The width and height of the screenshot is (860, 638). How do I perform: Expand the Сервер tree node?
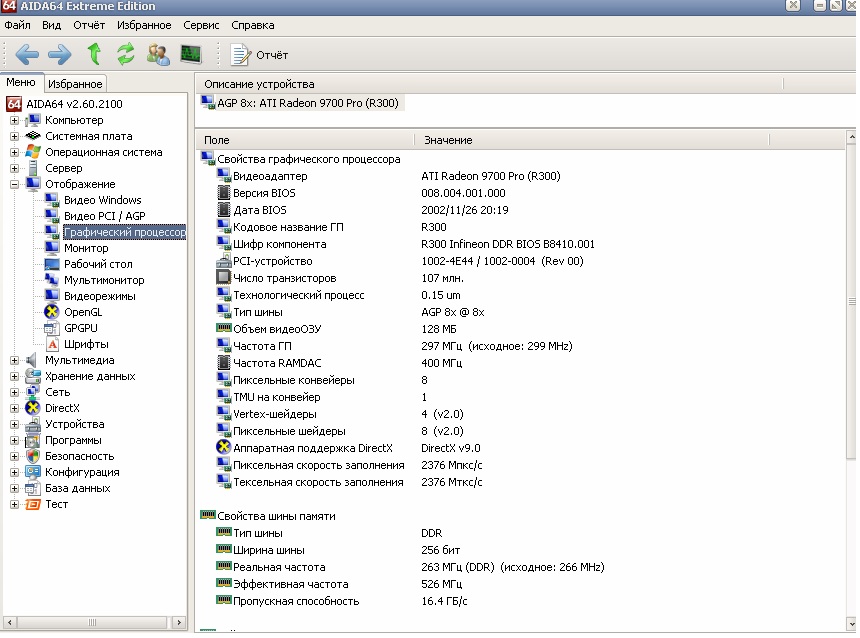(x=14, y=168)
